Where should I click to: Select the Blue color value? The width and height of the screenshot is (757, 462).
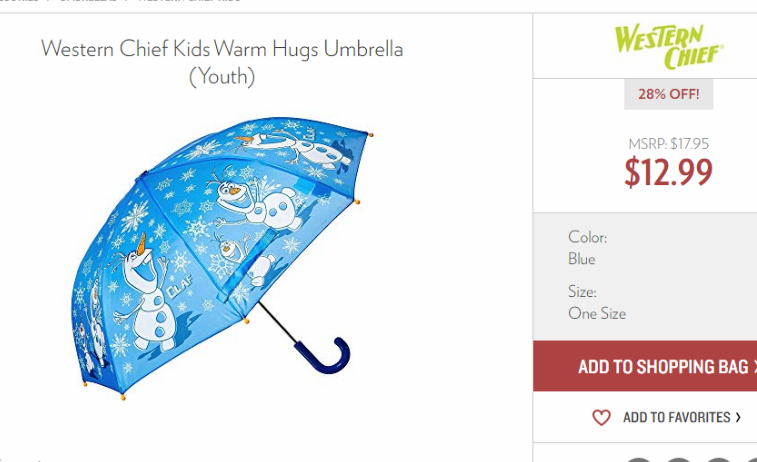point(582,259)
